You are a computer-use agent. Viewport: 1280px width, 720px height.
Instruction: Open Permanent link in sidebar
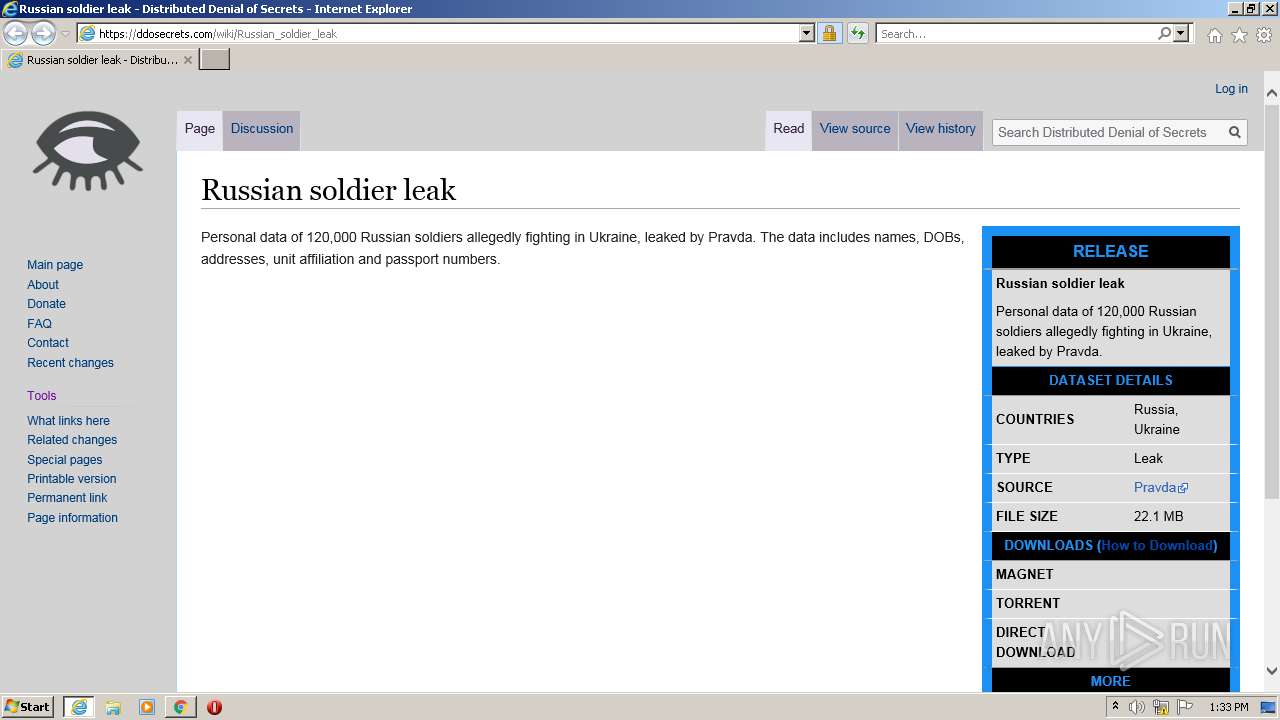coord(67,498)
